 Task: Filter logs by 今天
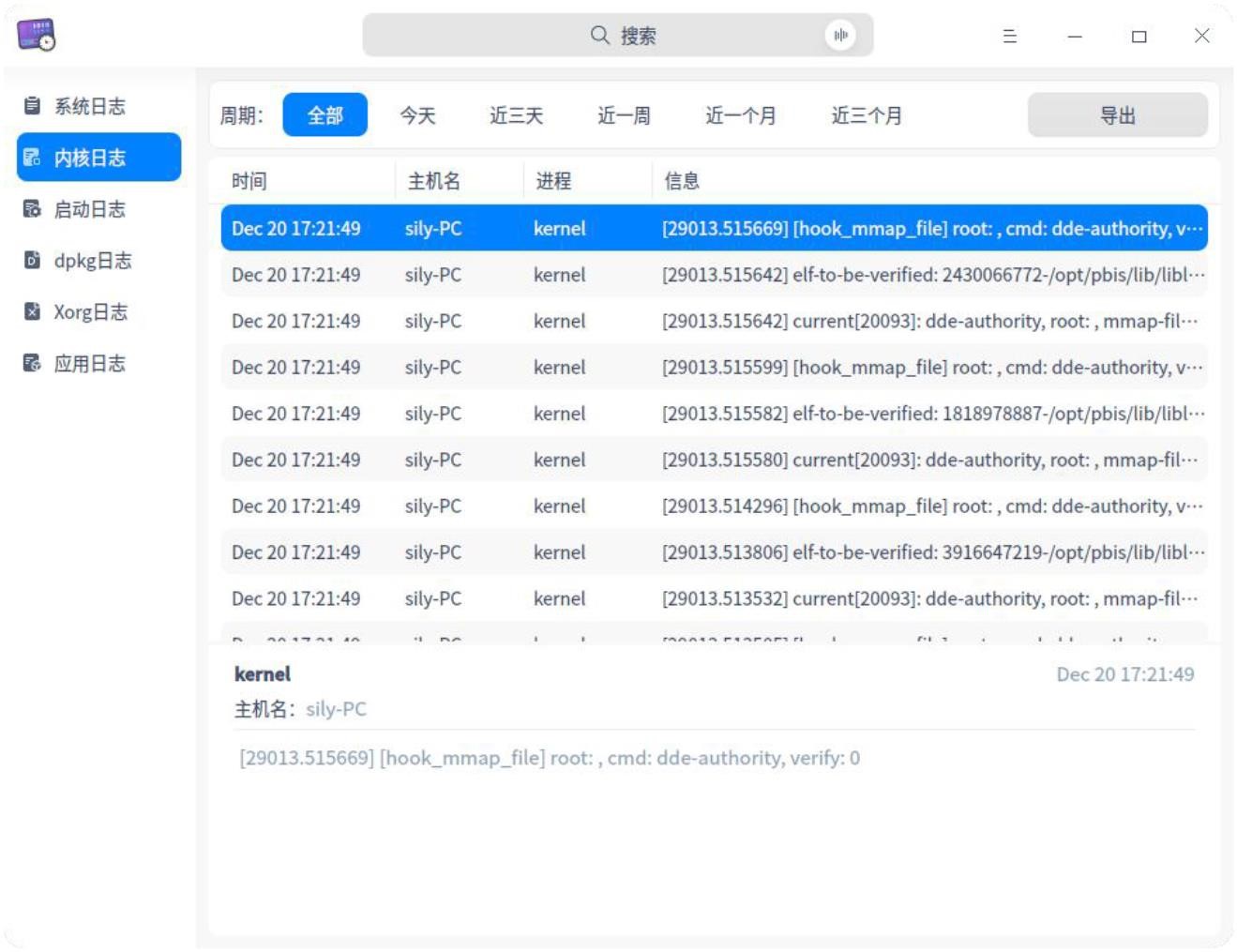click(x=417, y=115)
